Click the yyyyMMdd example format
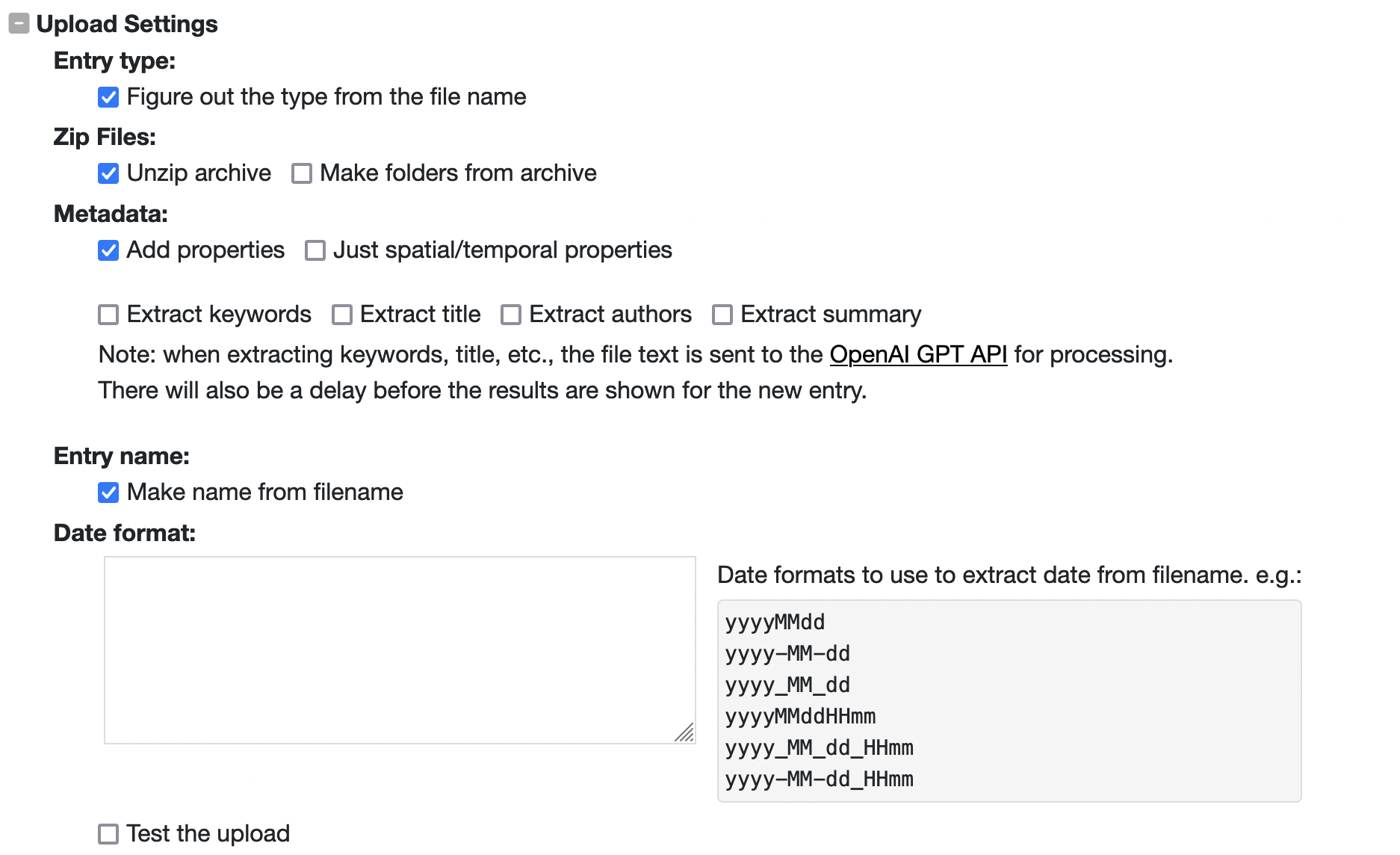 (775, 623)
